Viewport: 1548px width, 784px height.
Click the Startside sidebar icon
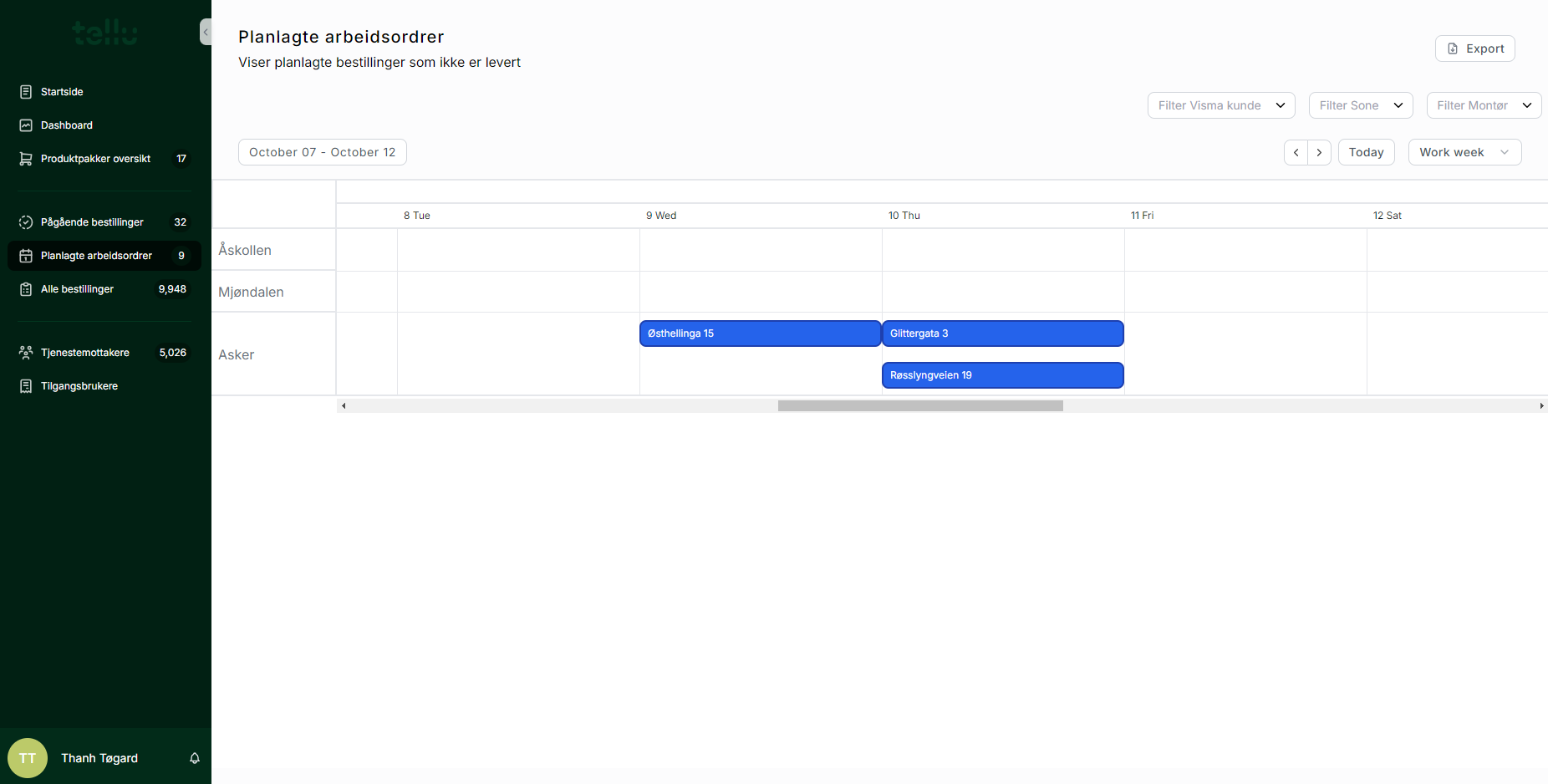[26, 92]
